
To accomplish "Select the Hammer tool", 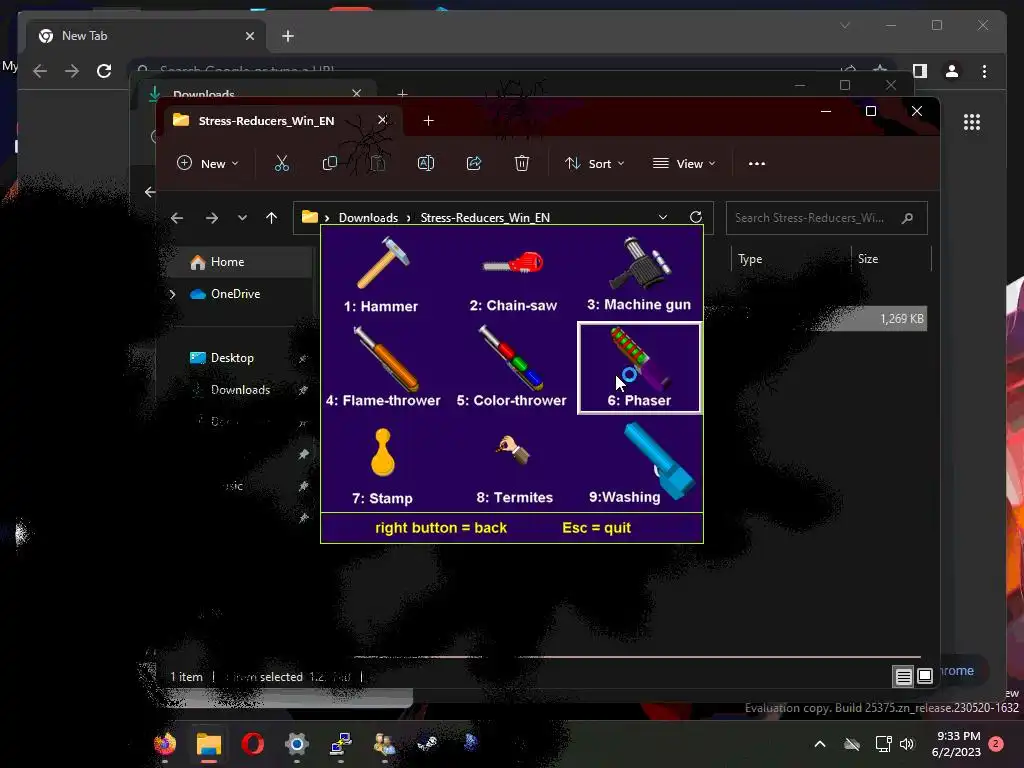I will (x=383, y=274).
